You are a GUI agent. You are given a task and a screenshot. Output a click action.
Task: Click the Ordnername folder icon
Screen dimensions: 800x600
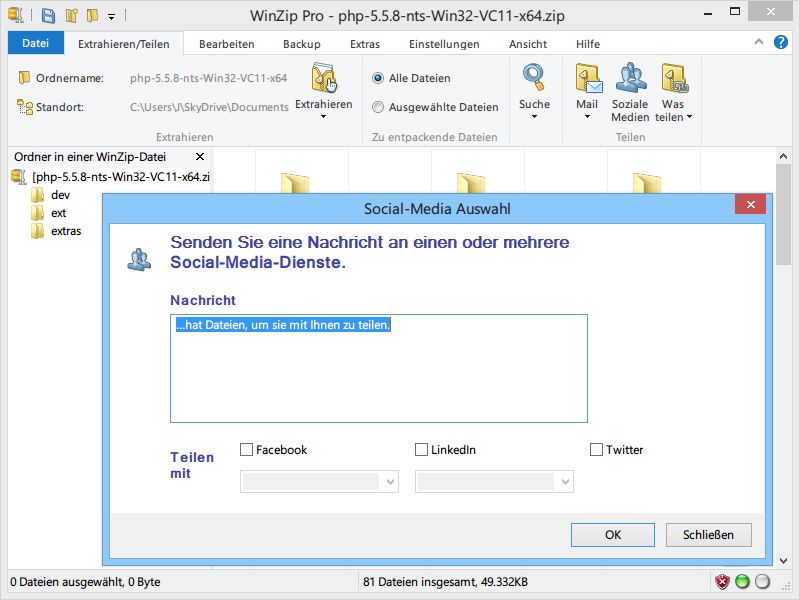[x=24, y=78]
